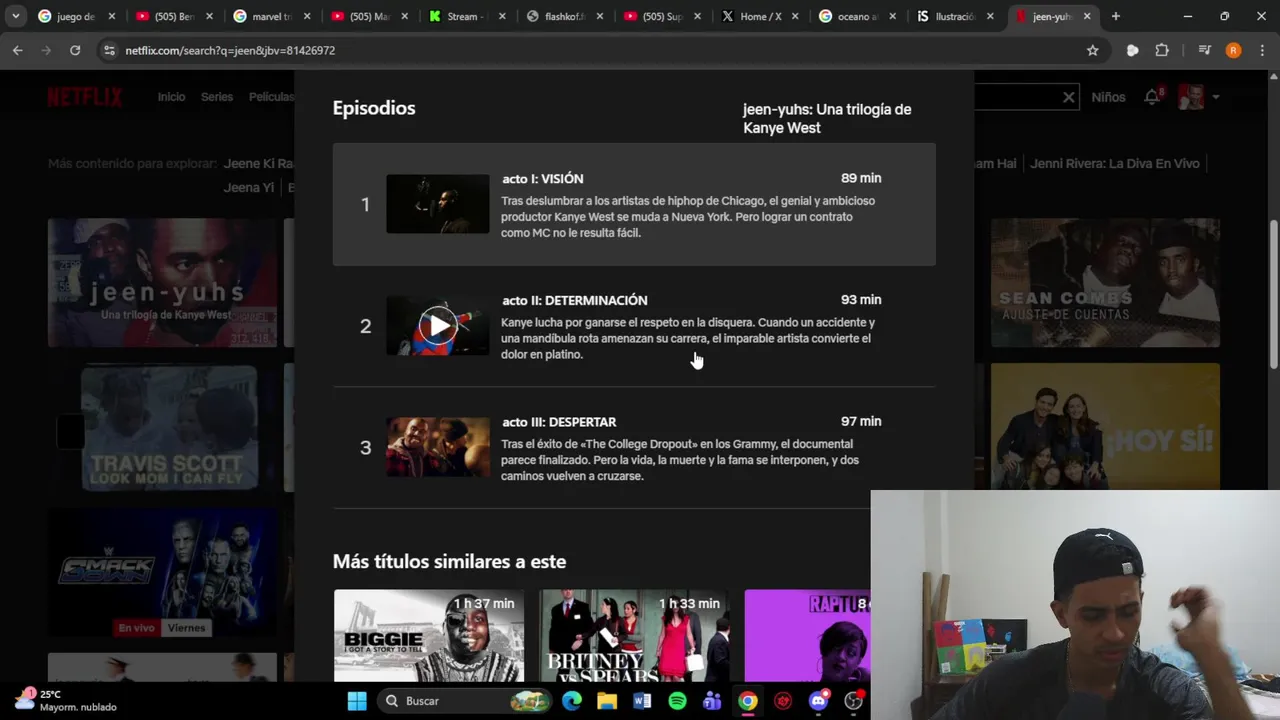Click the acto I: VISIÓN episode title
This screenshot has width=1280, height=720.
[x=543, y=179]
